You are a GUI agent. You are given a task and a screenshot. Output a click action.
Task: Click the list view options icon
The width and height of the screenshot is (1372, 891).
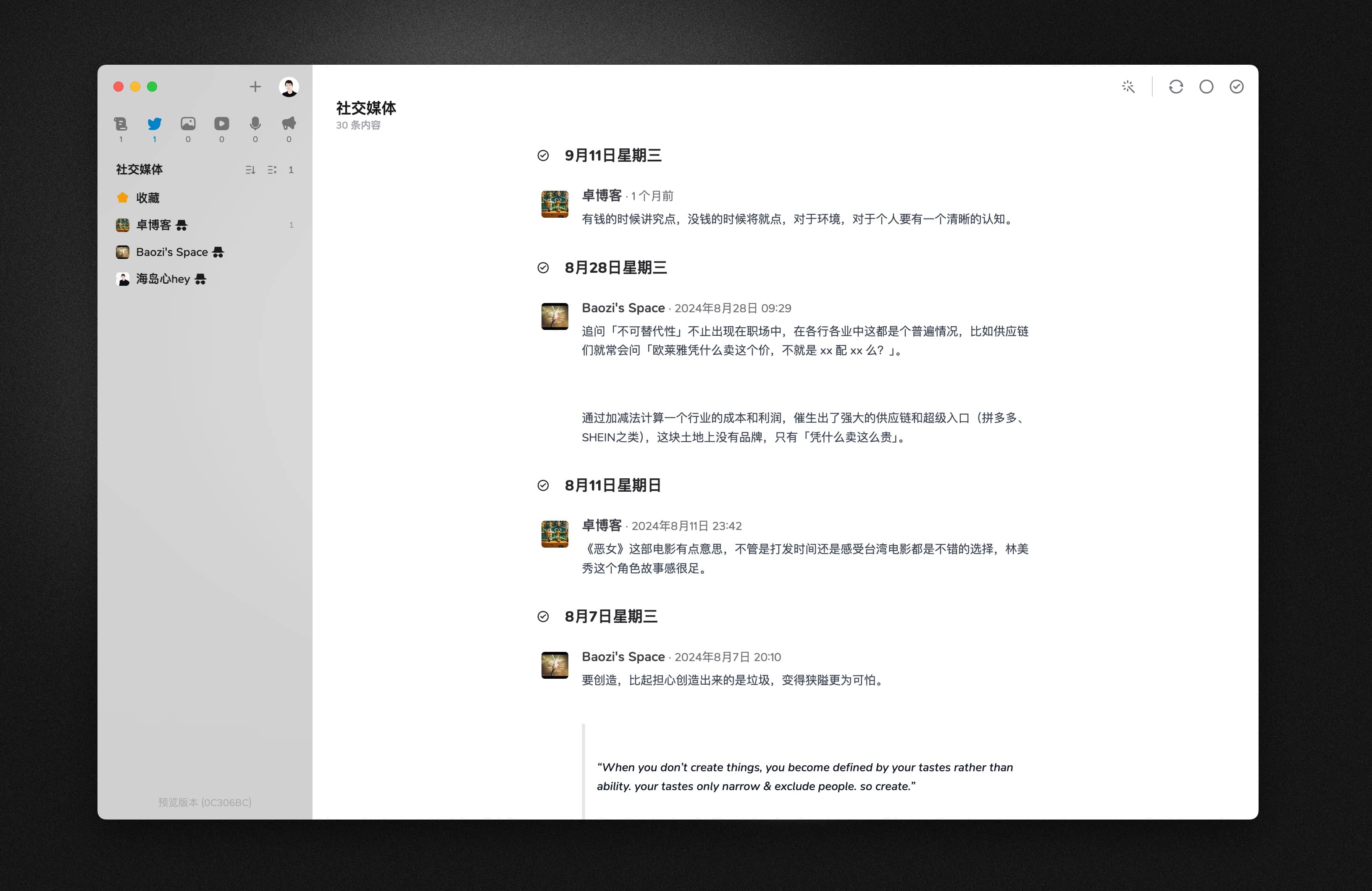point(271,169)
